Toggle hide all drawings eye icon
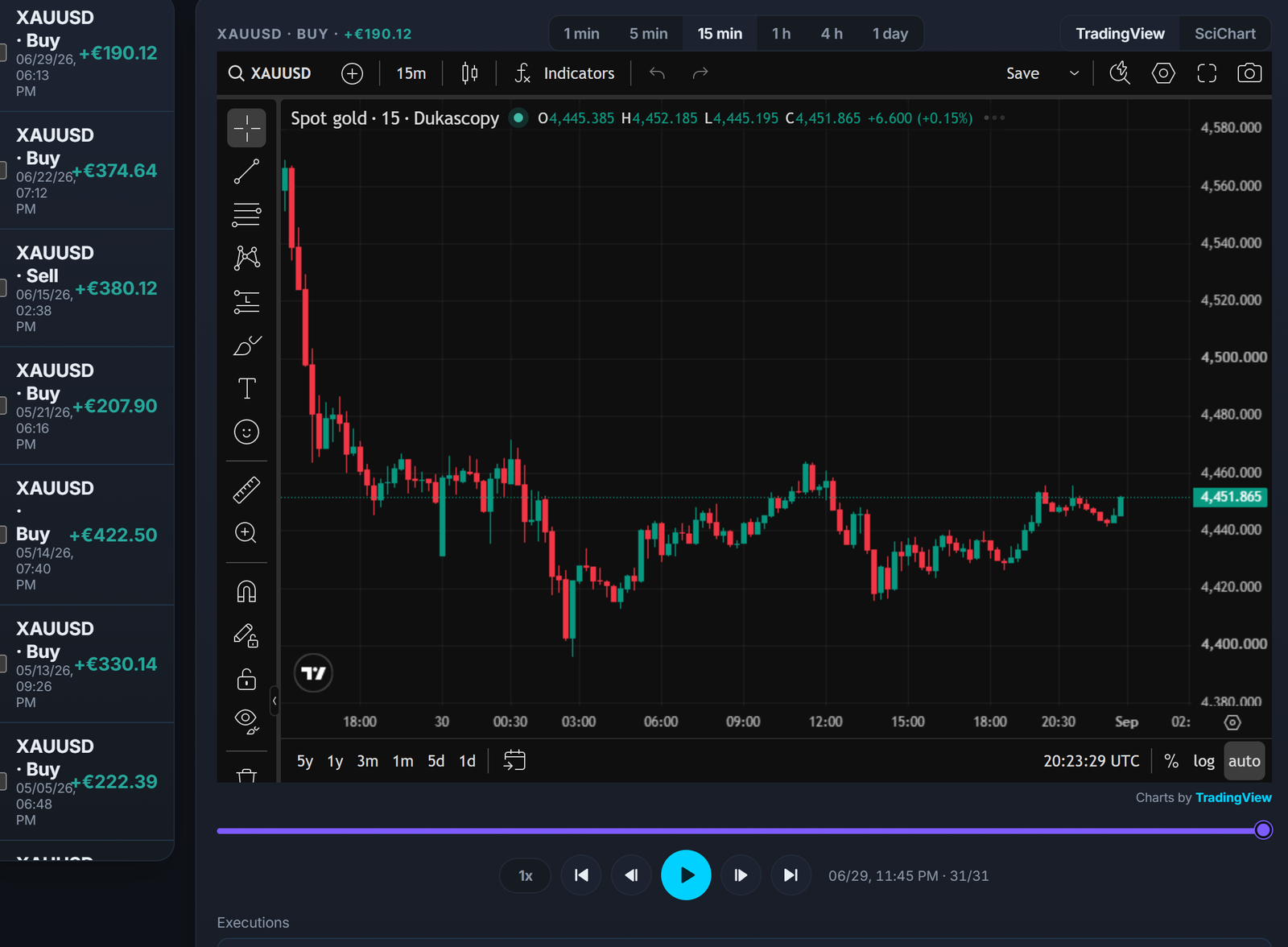 click(x=246, y=721)
